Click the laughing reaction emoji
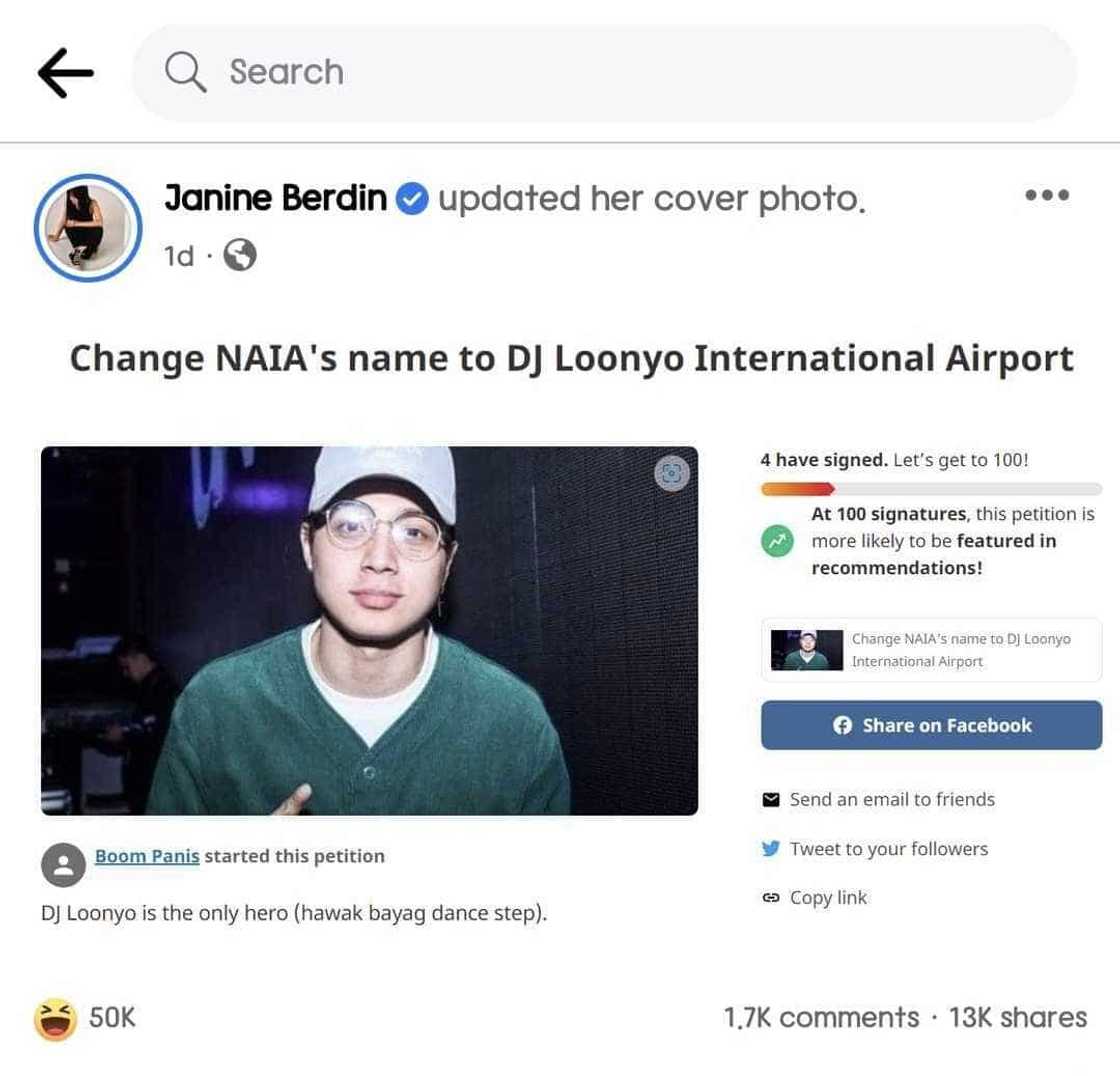1120x1076 pixels. [x=56, y=1018]
